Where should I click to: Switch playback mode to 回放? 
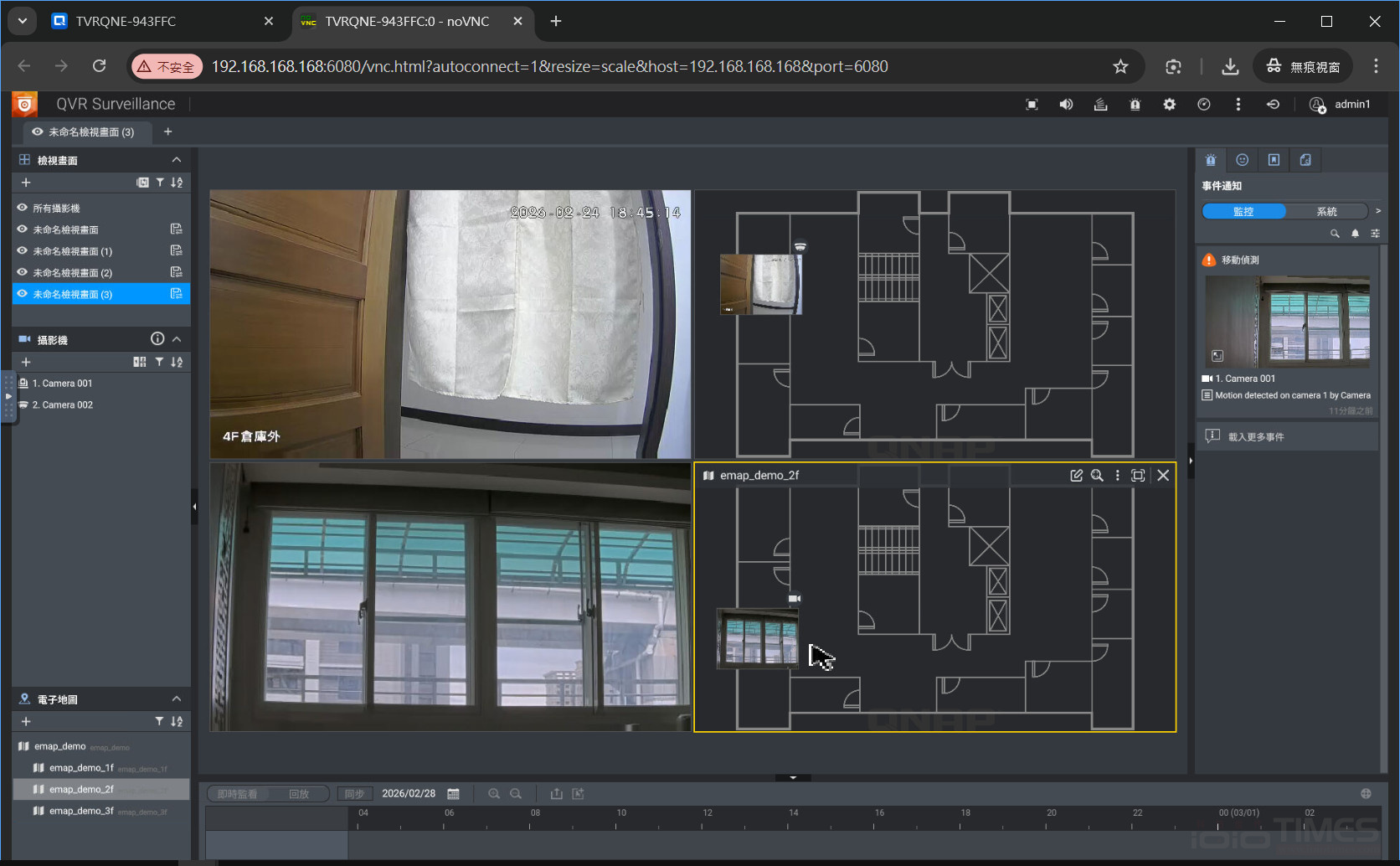coord(299,794)
